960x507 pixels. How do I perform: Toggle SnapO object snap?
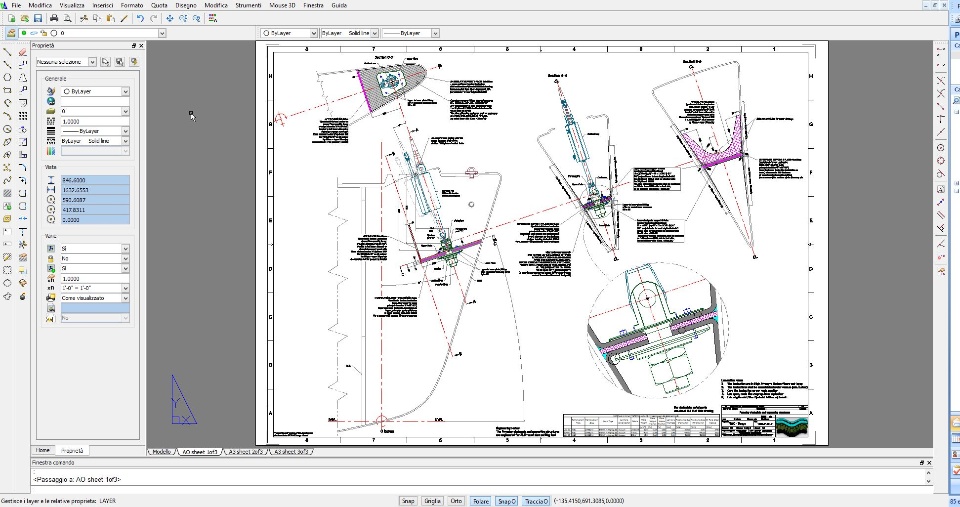coord(506,501)
